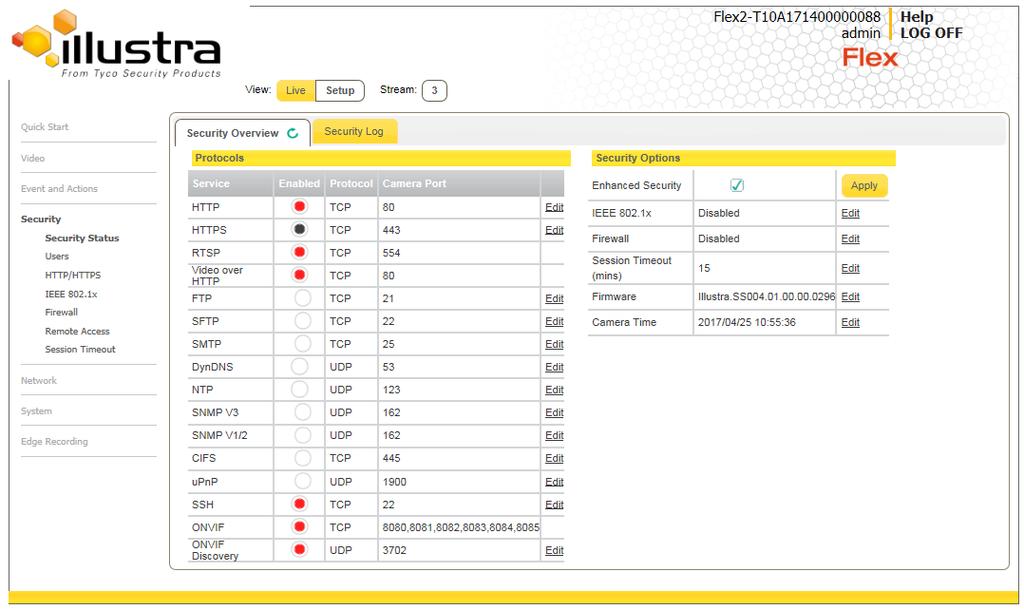Select Security Status in sidebar
The width and height of the screenshot is (1024, 610).
click(x=82, y=238)
